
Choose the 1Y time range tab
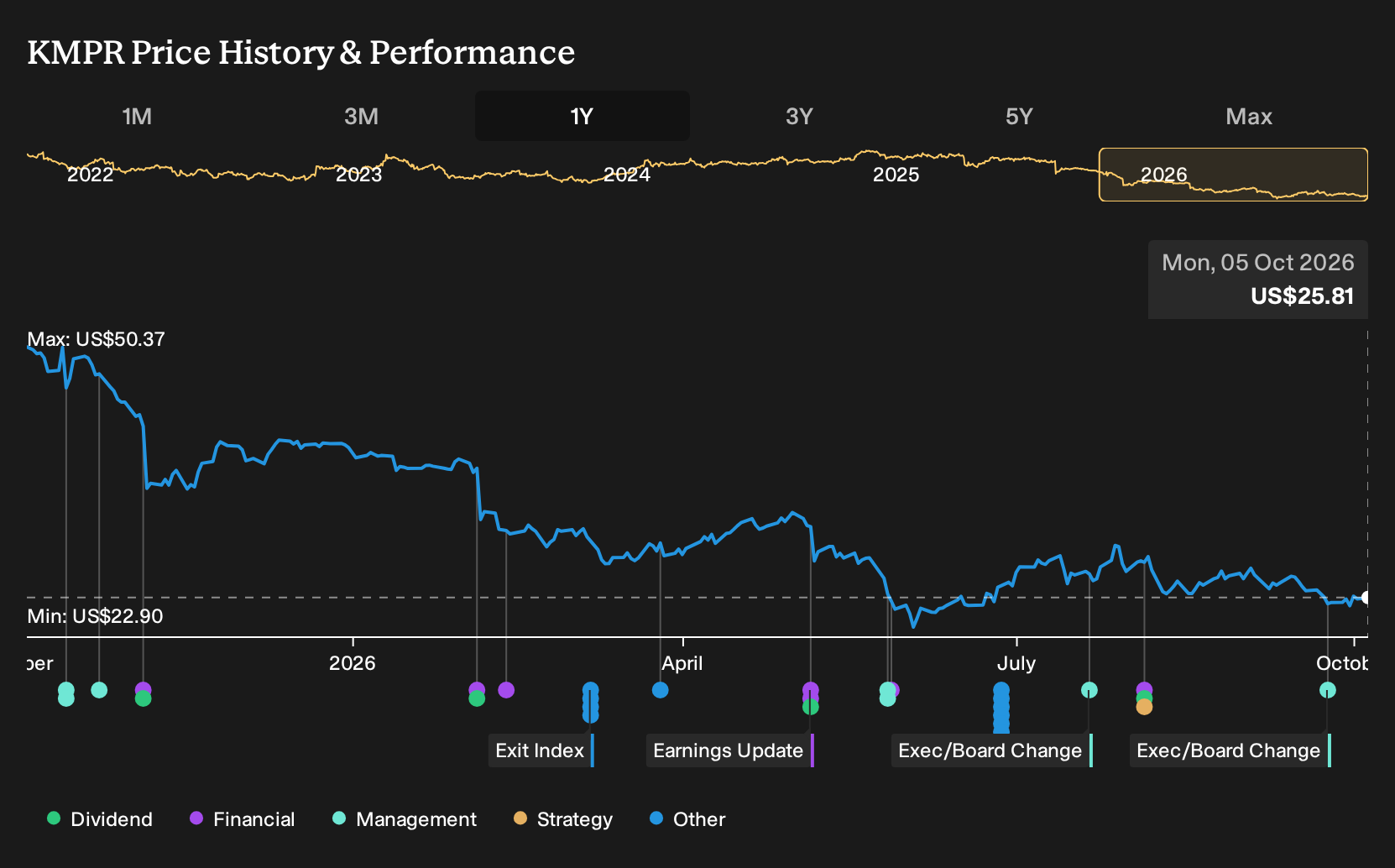(582, 116)
